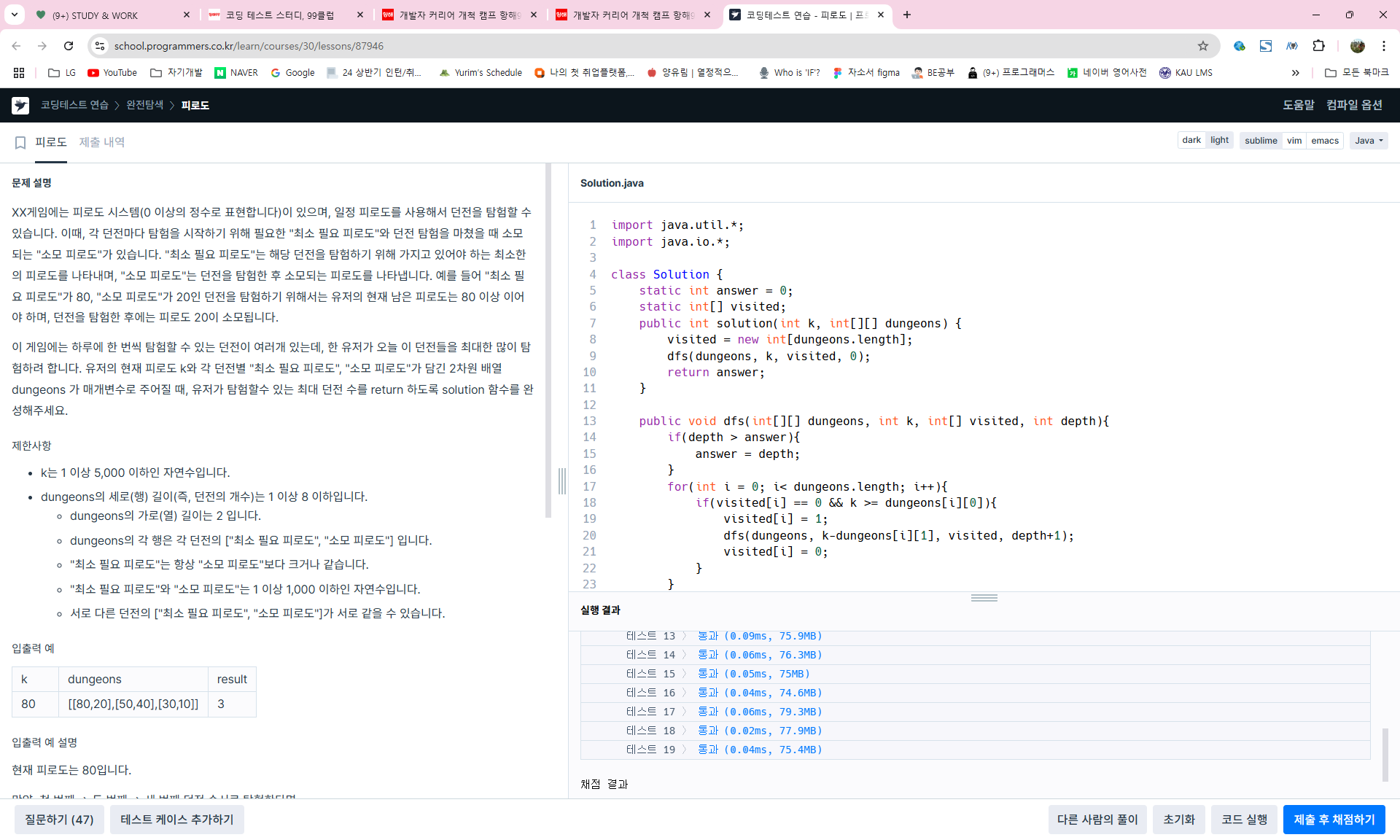The width and height of the screenshot is (1400, 840).
Task: Expand 테스트 18 result row
Action: click(976, 731)
